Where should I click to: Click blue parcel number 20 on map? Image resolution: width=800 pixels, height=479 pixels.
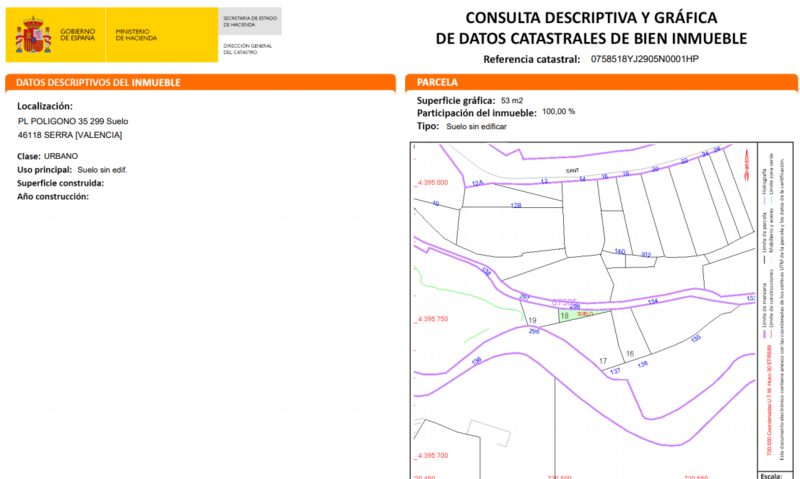(x=655, y=169)
